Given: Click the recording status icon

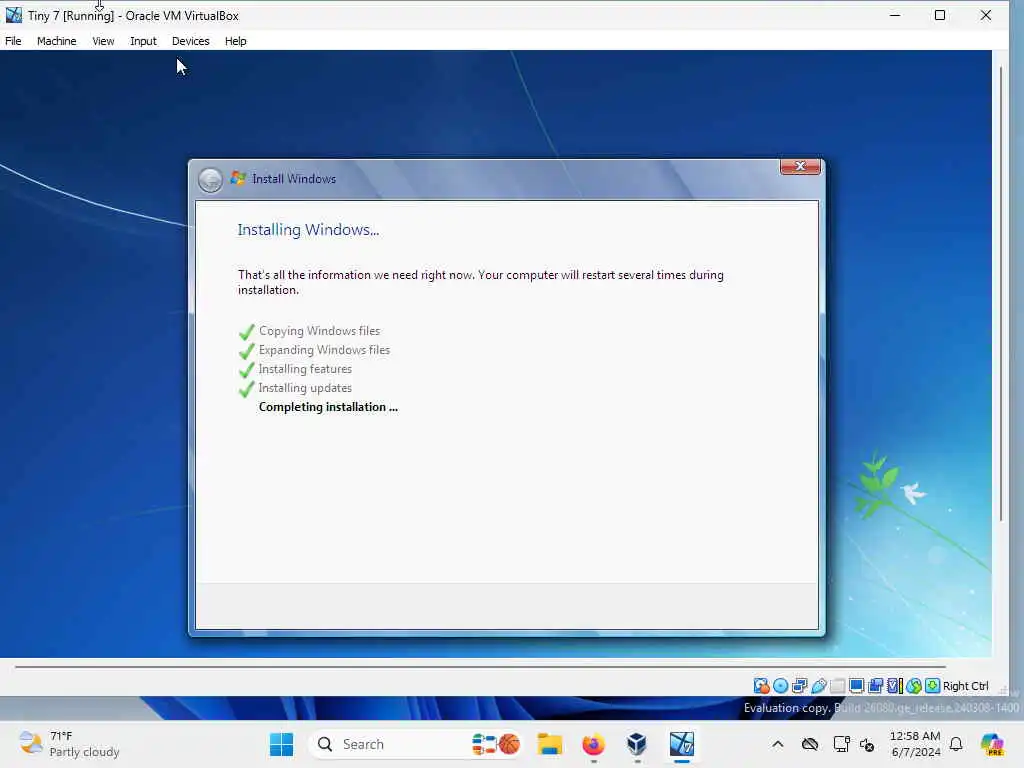Looking at the screenshot, I should click(x=876, y=686).
